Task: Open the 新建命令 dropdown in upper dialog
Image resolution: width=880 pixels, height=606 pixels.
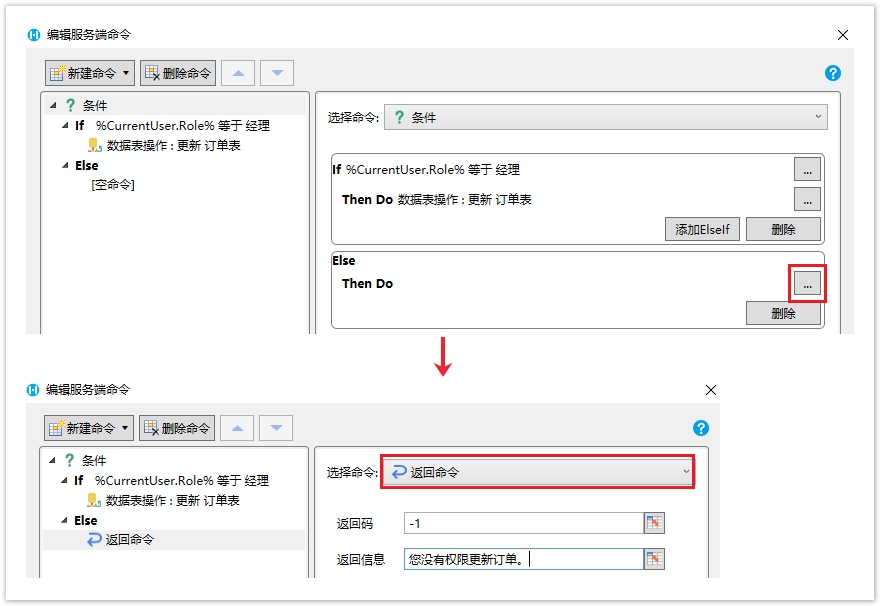Action: click(x=90, y=73)
